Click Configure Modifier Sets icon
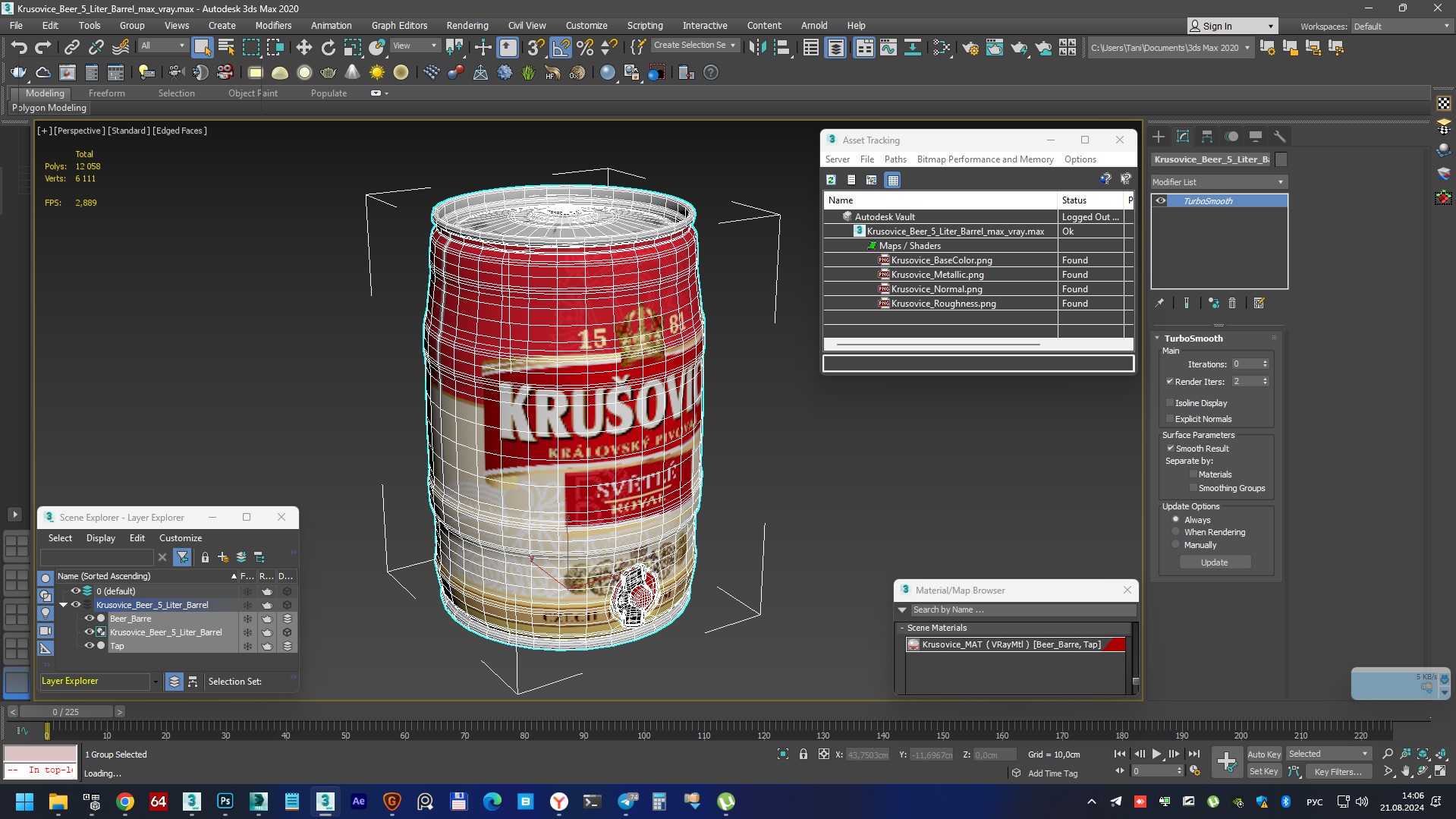Screen dimensions: 1456x819 click(x=1259, y=303)
